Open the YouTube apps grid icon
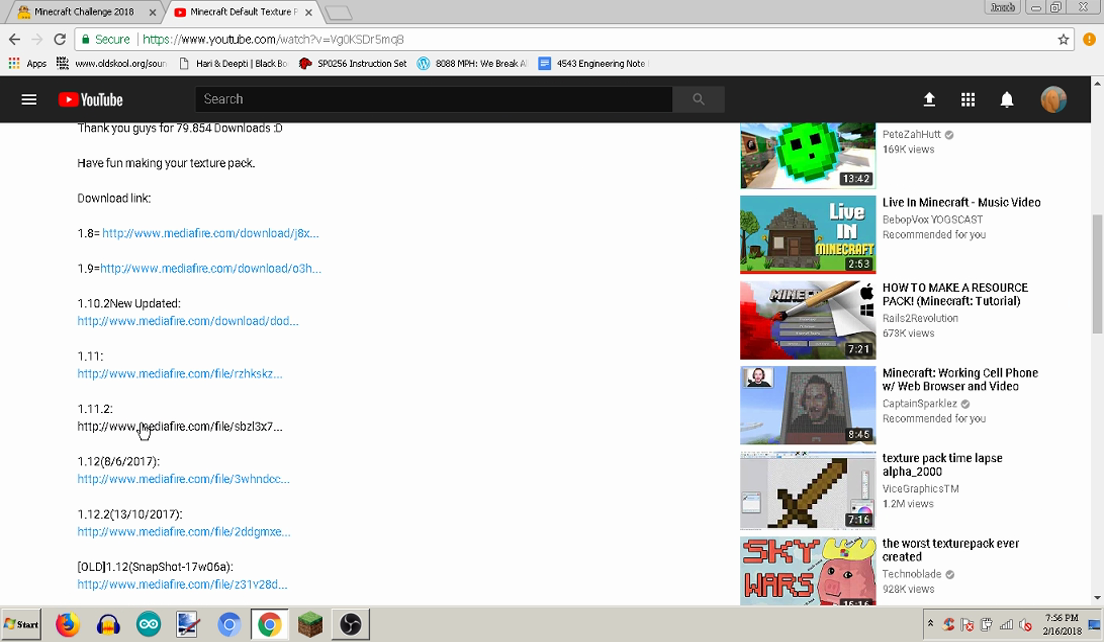The width and height of the screenshot is (1104, 642). [968, 100]
